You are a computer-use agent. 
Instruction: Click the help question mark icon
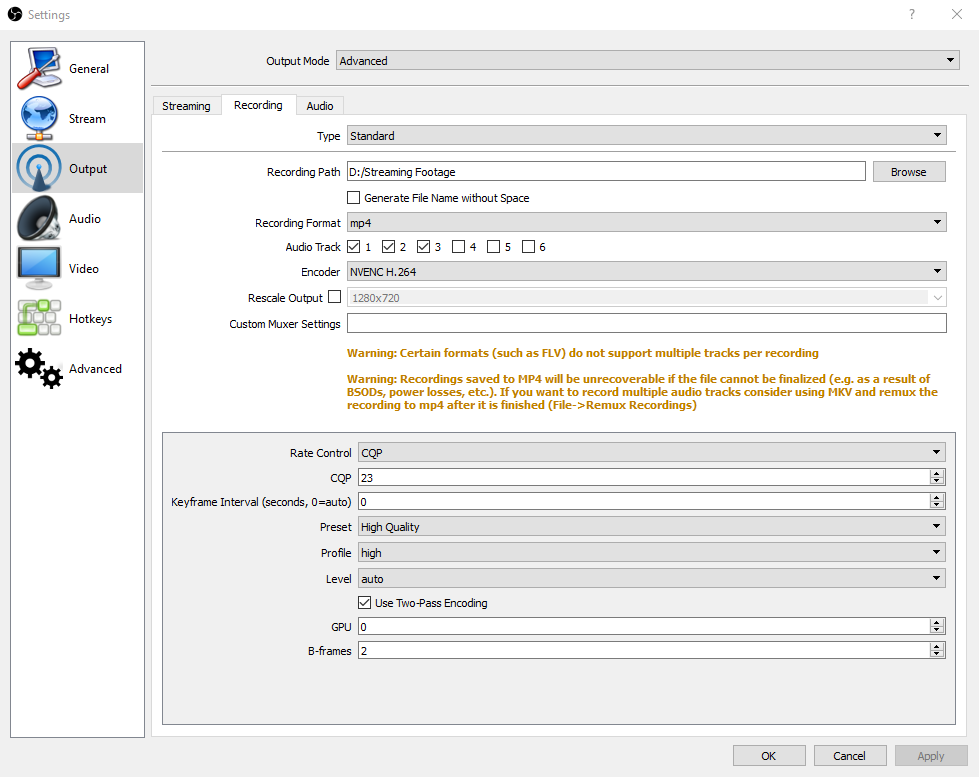pos(912,14)
